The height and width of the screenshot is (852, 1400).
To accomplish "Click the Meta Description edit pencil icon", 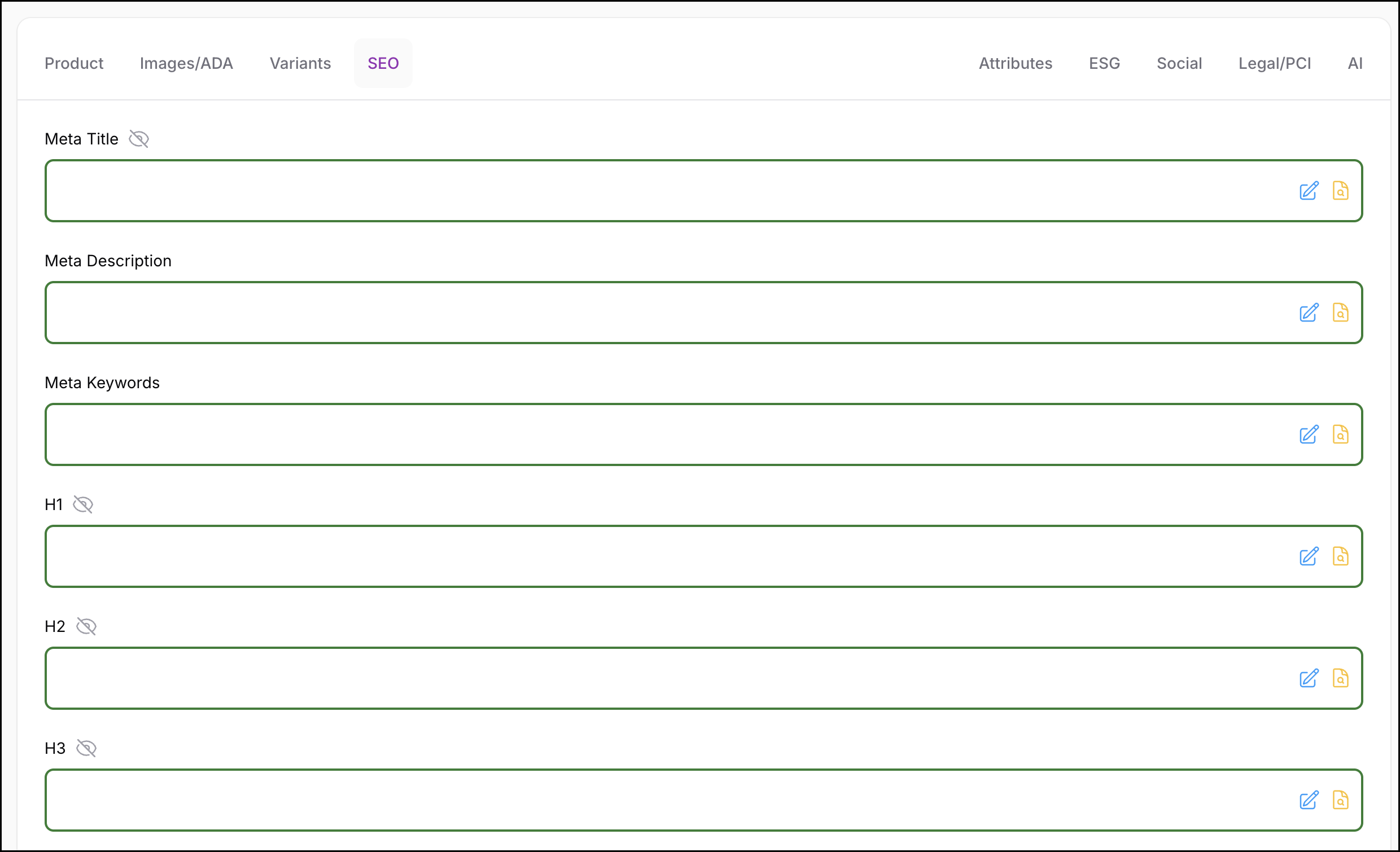I will (x=1309, y=313).
